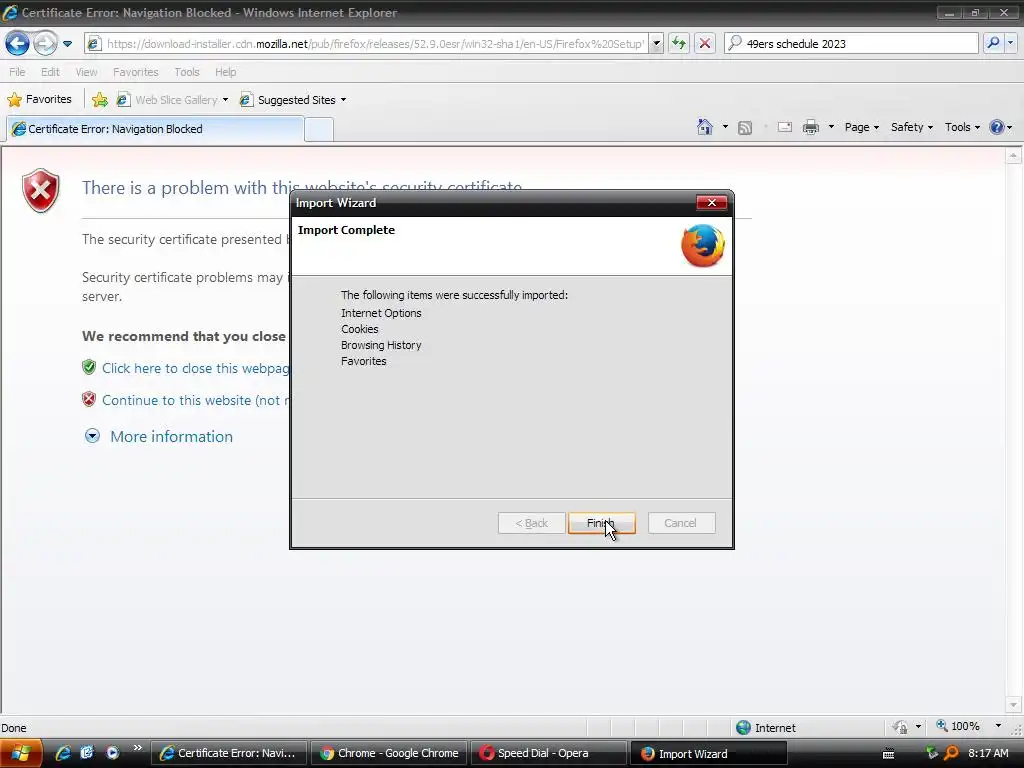Image resolution: width=1024 pixels, height=768 pixels.
Task: Switch to Chrome - Google Chrome taskbar button
Action: [389, 753]
